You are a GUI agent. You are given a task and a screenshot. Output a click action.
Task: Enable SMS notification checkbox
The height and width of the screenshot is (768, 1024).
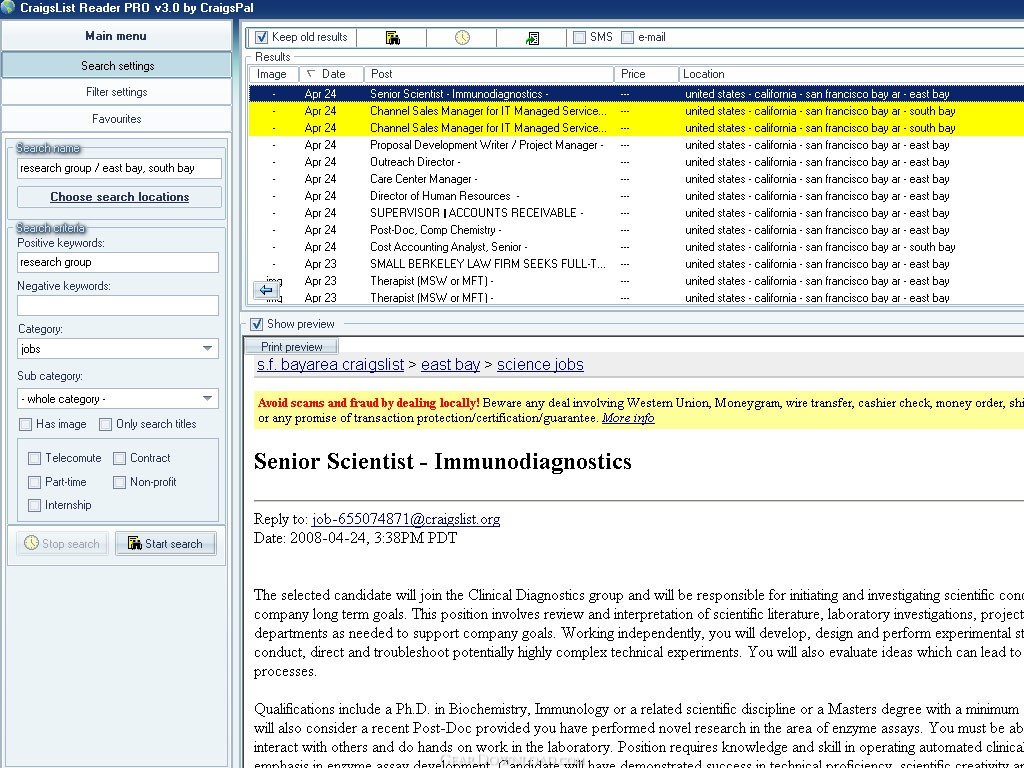579,37
